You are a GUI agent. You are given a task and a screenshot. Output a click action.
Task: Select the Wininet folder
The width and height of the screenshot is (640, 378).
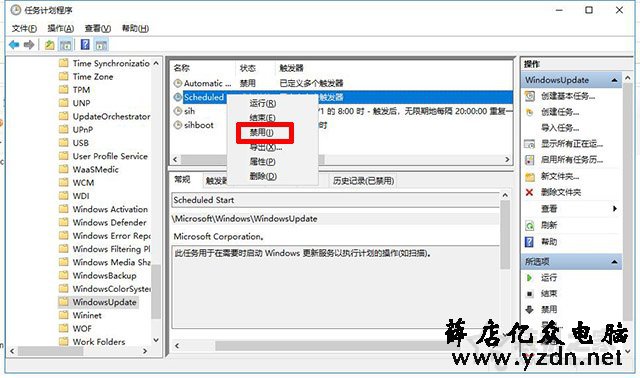[x=80, y=315]
